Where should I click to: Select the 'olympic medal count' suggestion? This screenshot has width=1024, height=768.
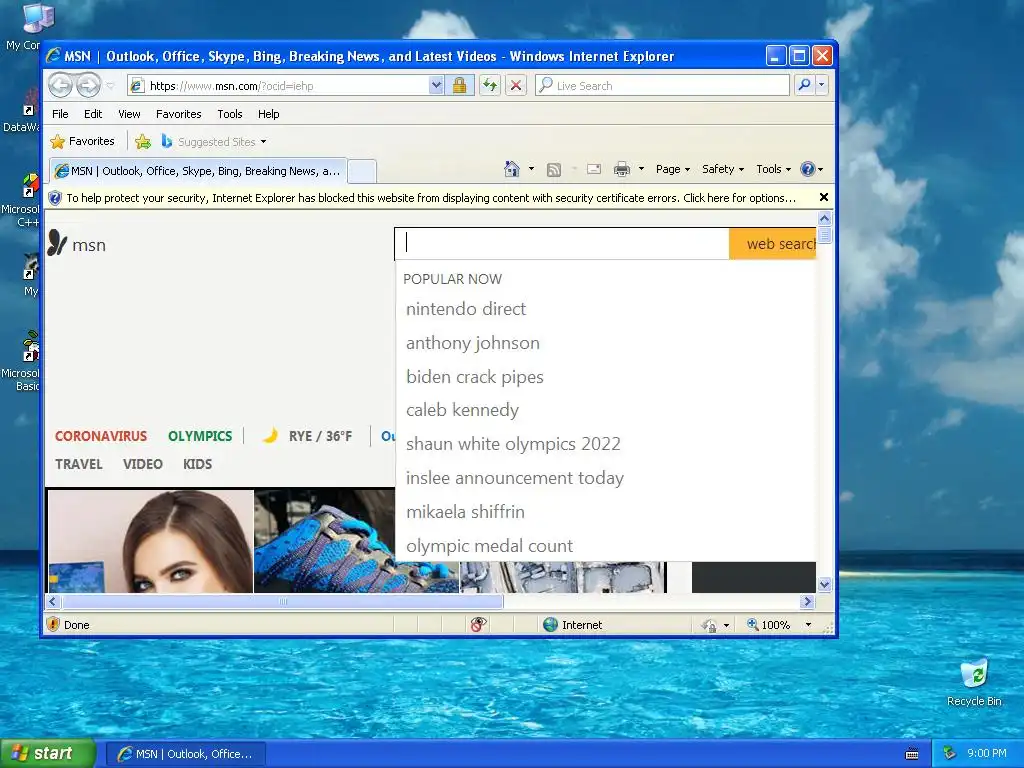pos(489,546)
